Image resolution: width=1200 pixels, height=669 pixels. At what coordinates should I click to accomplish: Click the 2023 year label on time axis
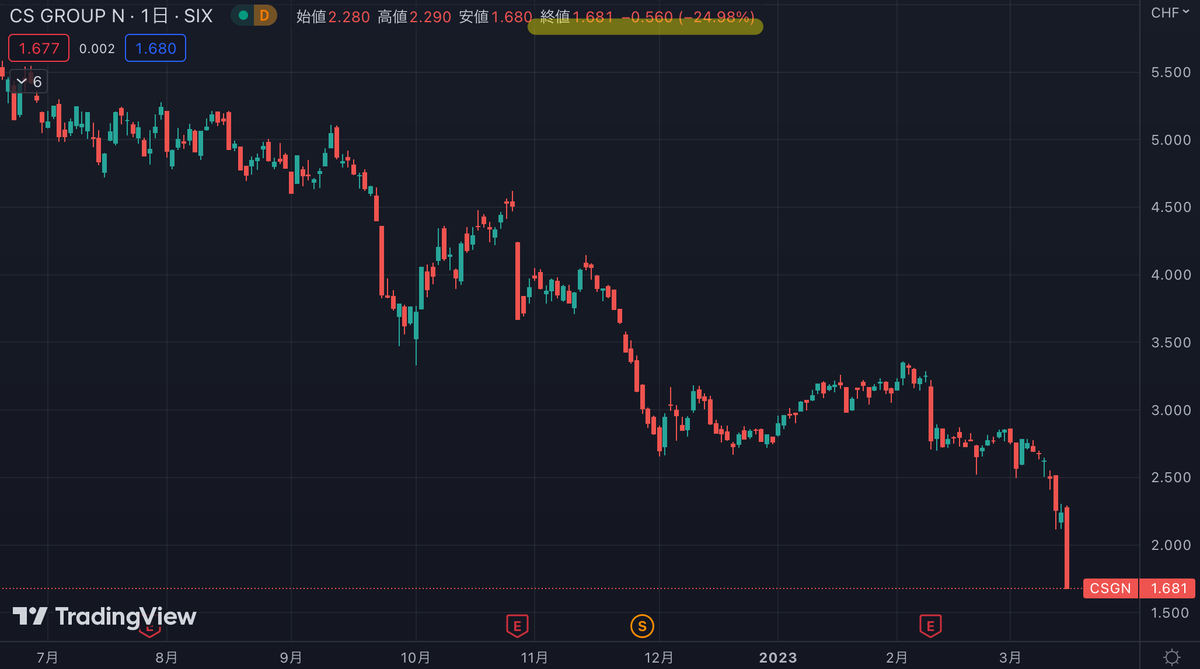pyautogui.click(x=777, y=657)
